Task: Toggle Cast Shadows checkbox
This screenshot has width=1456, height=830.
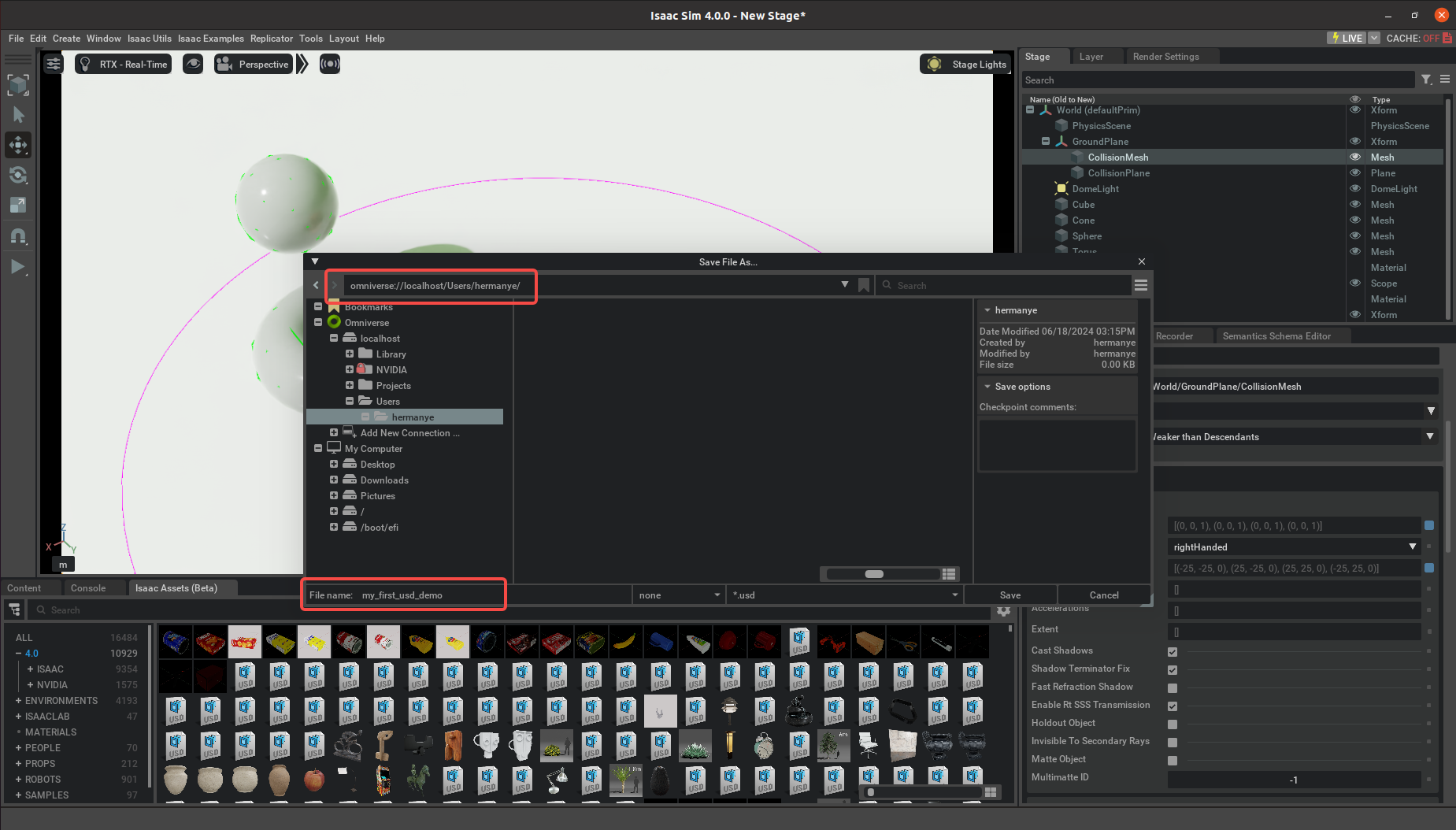Action: [1173, 652]
